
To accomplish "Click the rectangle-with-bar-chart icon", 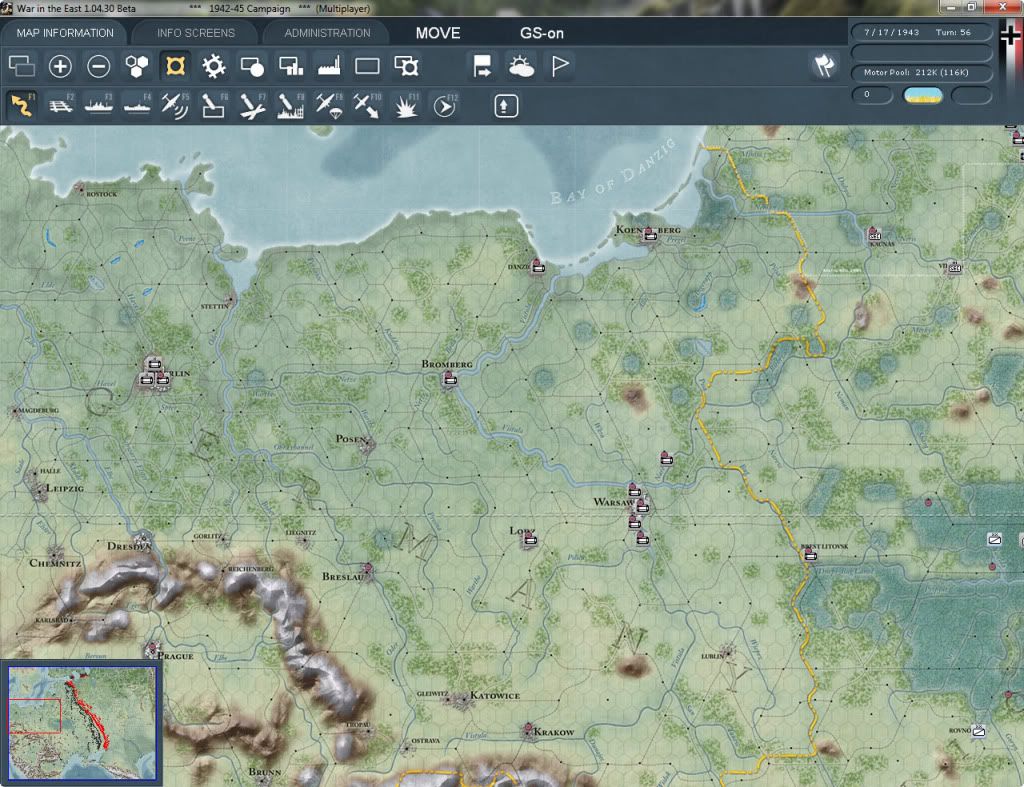I will [291, 66].
